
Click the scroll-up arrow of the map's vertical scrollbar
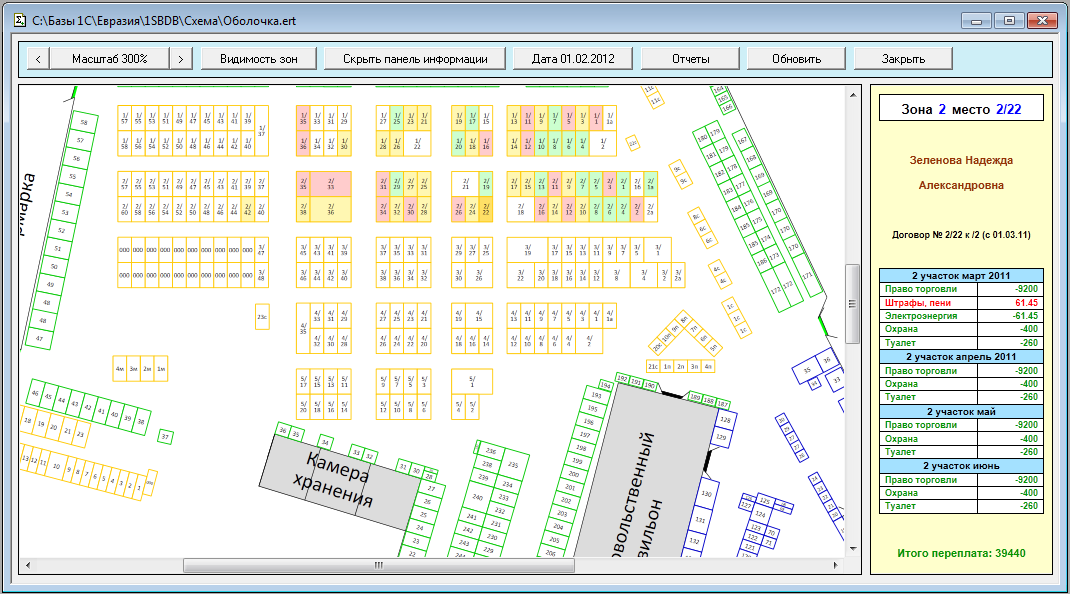853,95
